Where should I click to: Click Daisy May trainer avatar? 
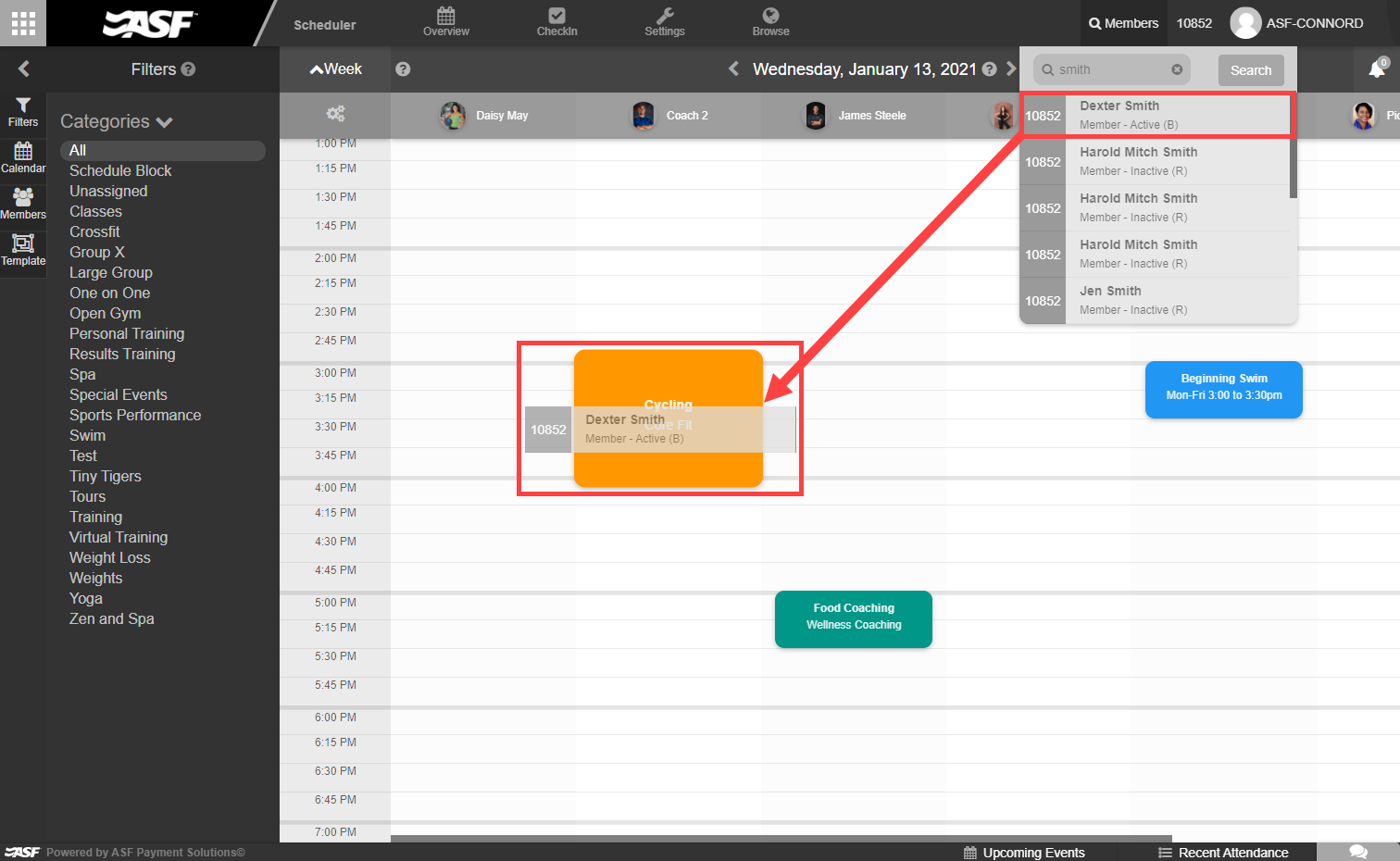(453, 116)
